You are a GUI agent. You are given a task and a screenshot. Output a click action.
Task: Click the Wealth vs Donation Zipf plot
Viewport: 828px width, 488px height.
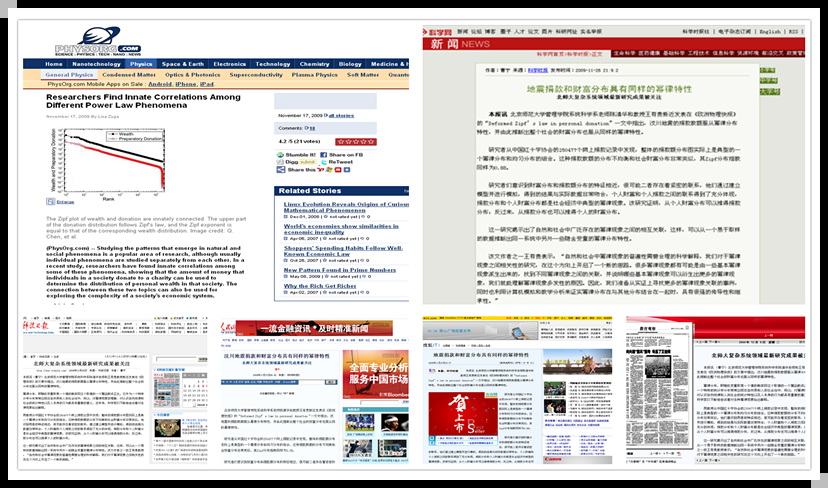[x=108, y=163]
